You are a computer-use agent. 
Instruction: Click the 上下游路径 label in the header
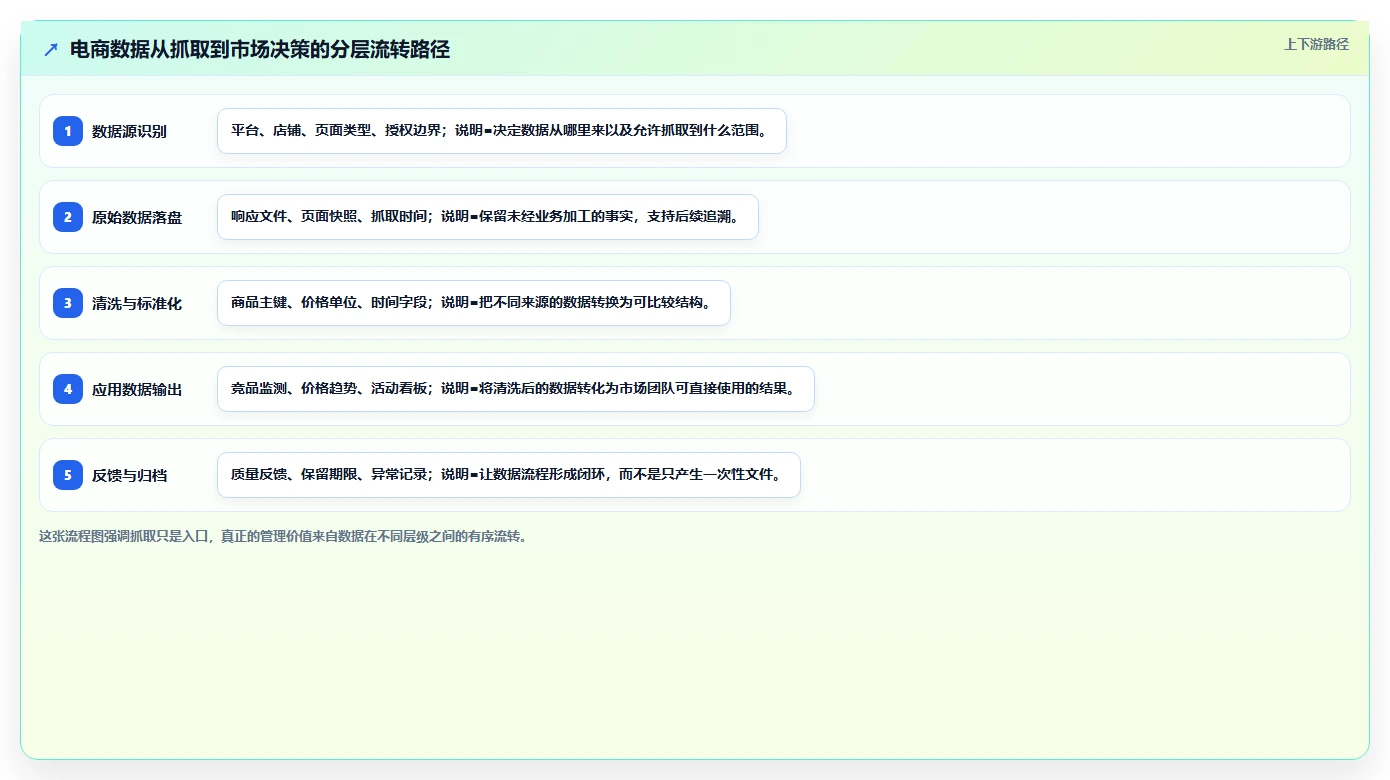(1316, 44)
